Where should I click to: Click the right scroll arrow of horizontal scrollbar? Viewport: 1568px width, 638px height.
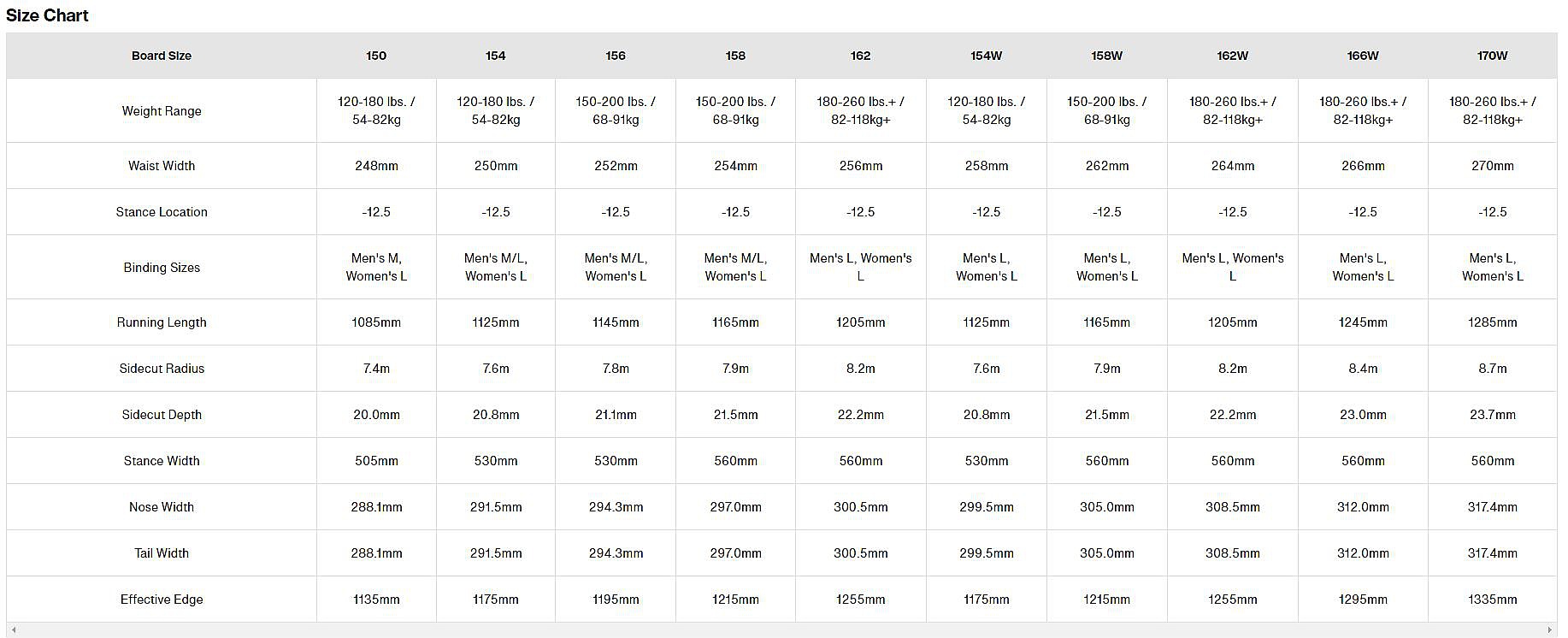pyautogui.click(x=1550, y=630)
